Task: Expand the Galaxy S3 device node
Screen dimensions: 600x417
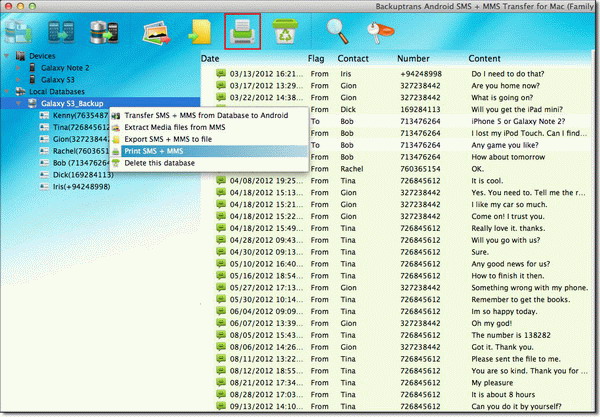Action: (x=18, y=80)
